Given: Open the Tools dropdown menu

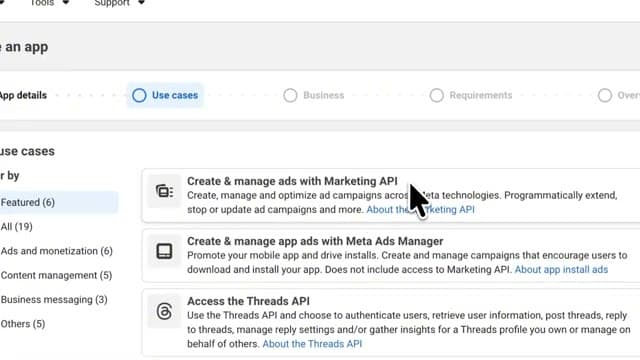Looking at the screenshot, I should tap(49, 3).
